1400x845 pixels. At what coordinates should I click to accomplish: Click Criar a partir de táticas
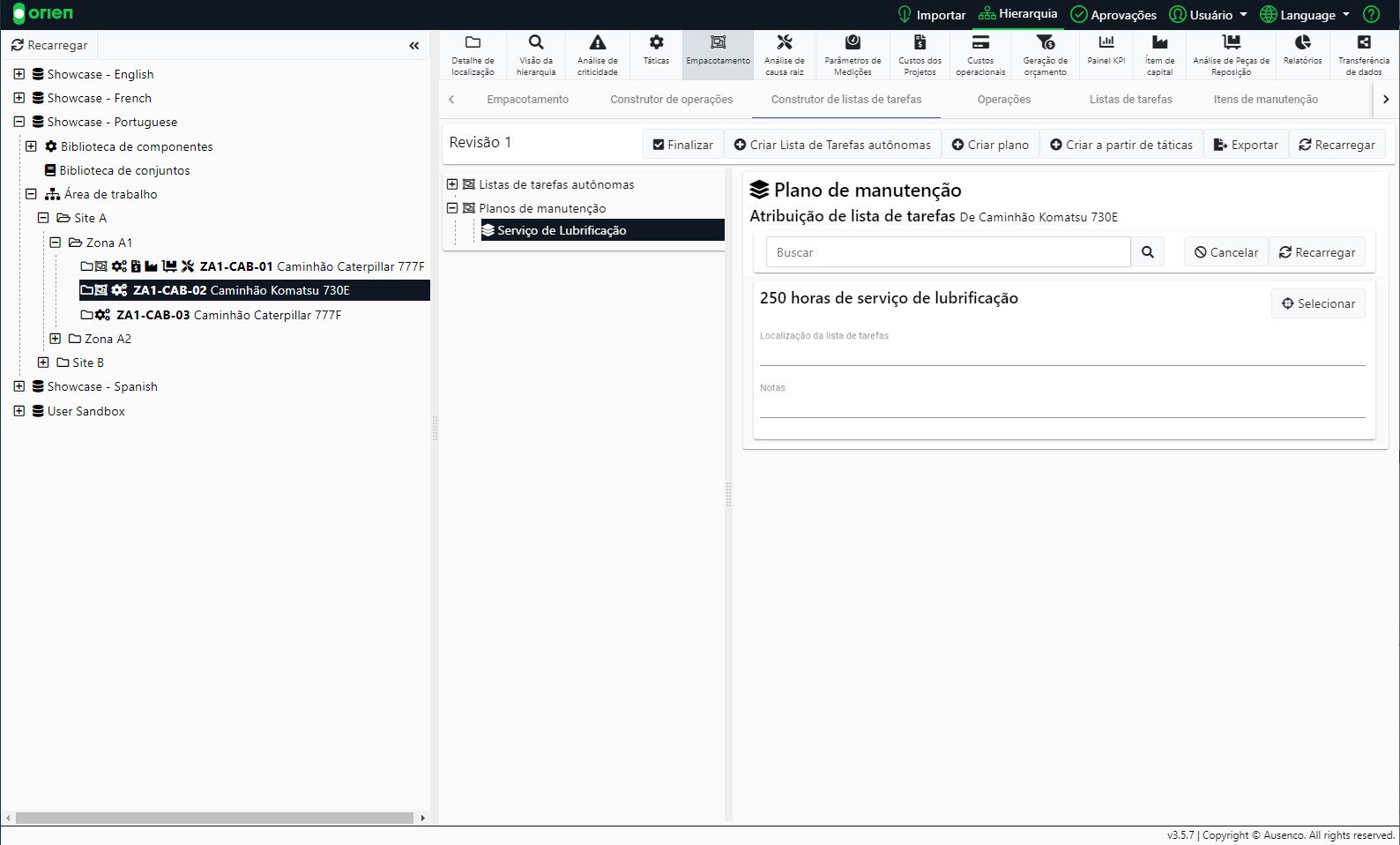(x=1121, y=145)
